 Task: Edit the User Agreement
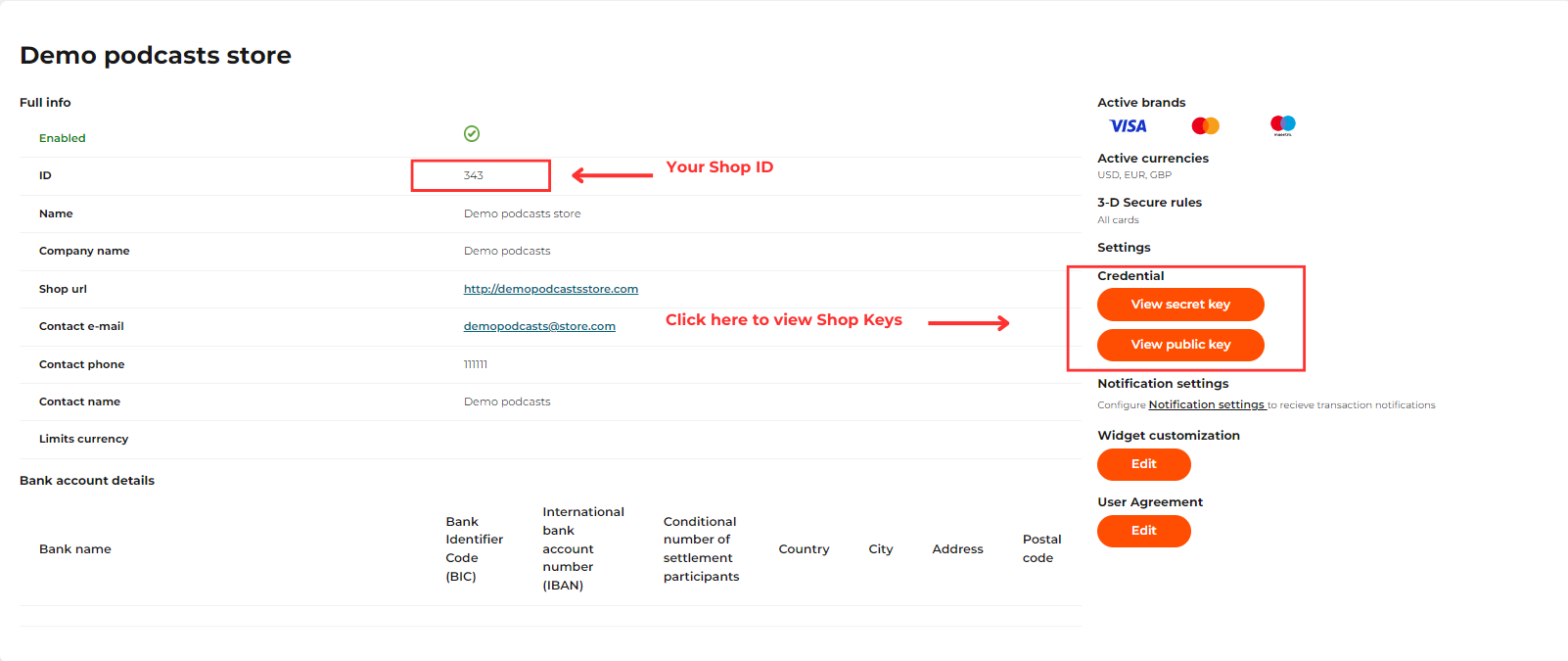click(x=1144, y=531)
